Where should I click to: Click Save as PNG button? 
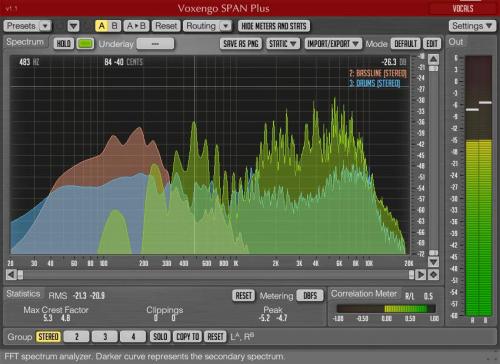pyautogui.click(x=241, y=44)
